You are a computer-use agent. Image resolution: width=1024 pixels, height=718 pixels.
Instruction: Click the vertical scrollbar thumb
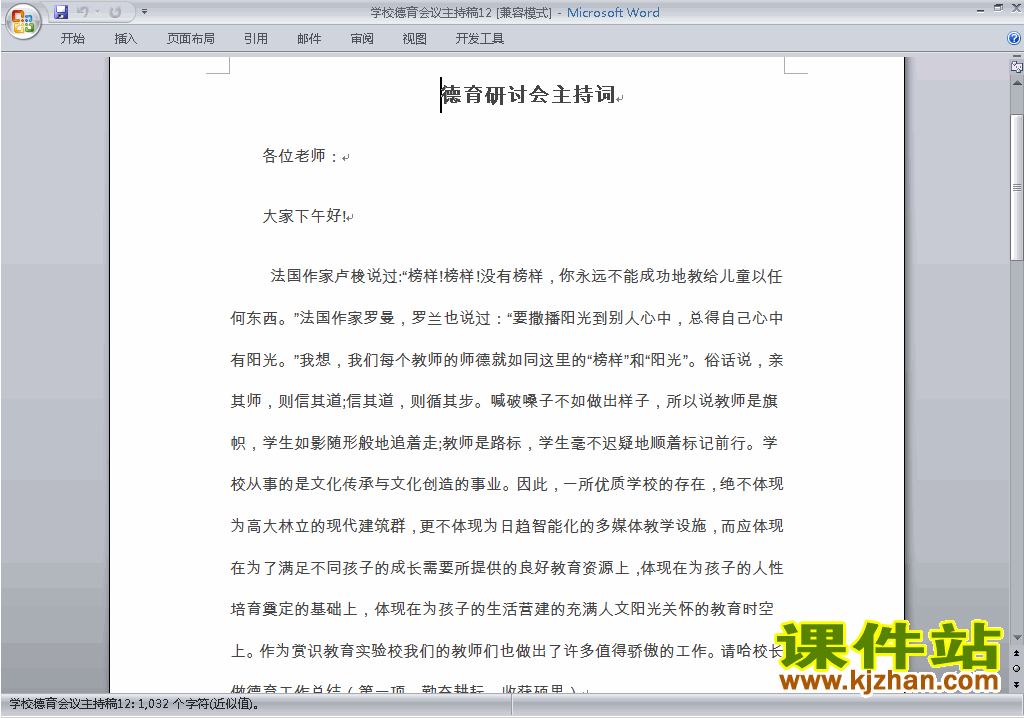tap(1017, 188)
